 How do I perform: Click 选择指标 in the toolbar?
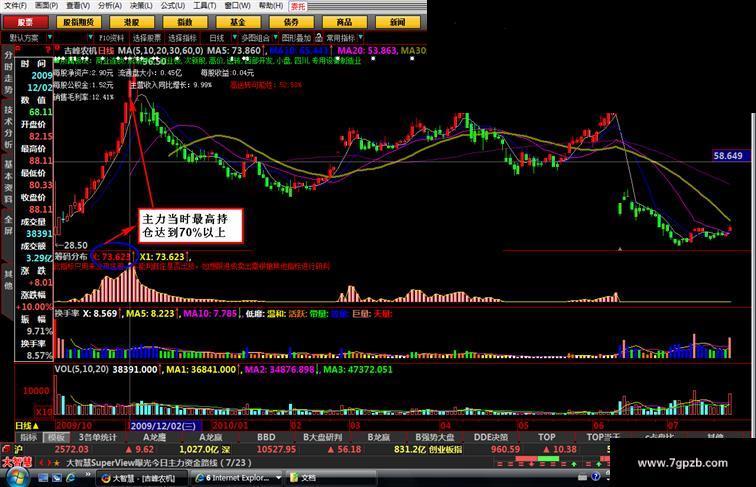(182, 38)
